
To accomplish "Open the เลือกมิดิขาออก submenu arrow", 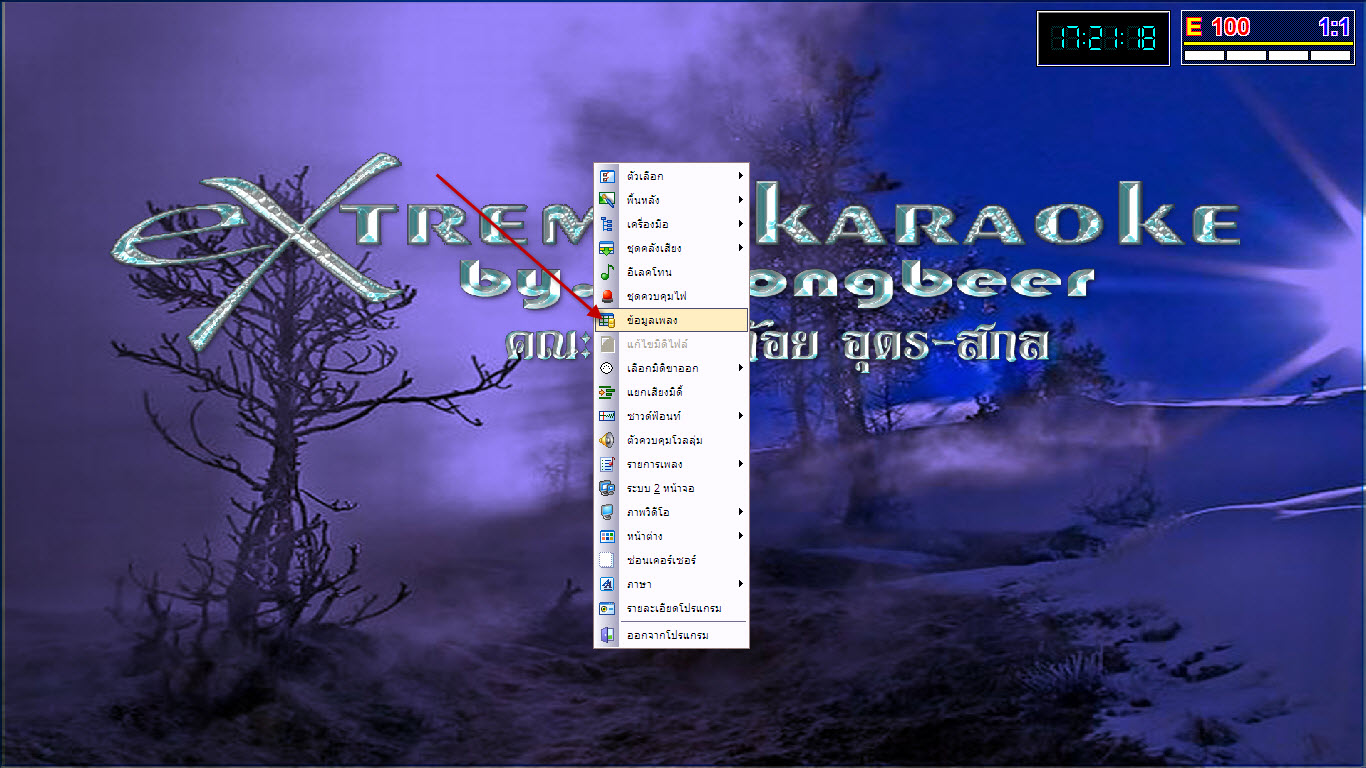I will [741, 368].
